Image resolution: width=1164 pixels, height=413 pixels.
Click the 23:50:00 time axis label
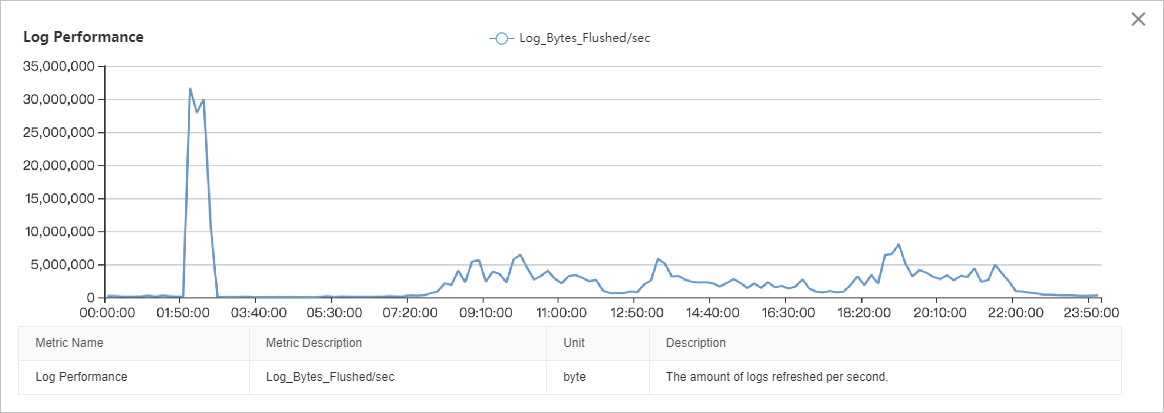click(x=1092, y=313)
